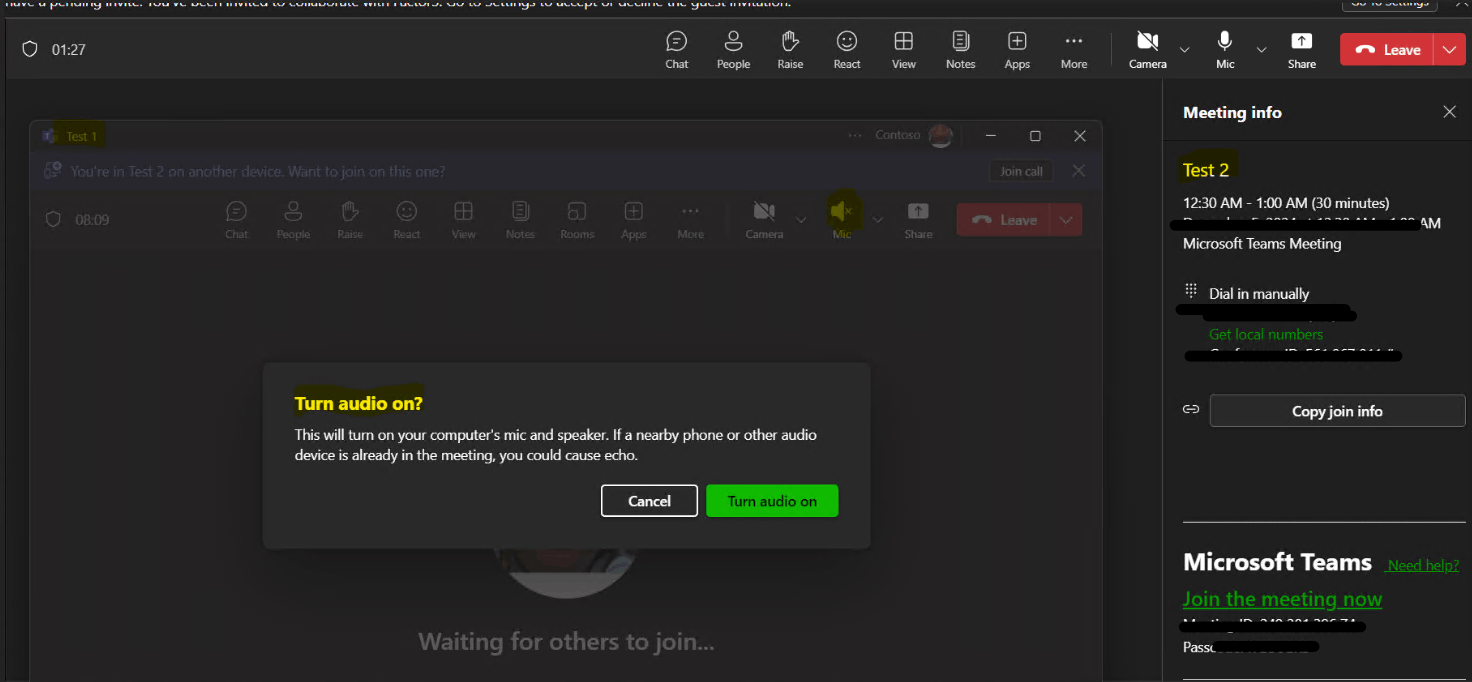Viewport: 1472px width, 682px height.
Task: Open More options in main toolbar
Action: click(1074, 49)
